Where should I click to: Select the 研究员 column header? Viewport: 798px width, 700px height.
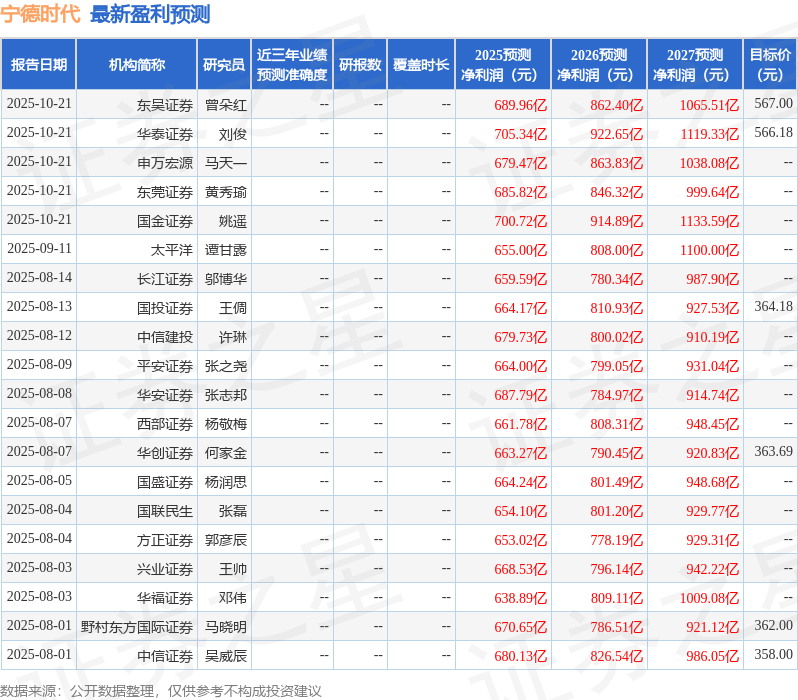click(x=224, y=64)
